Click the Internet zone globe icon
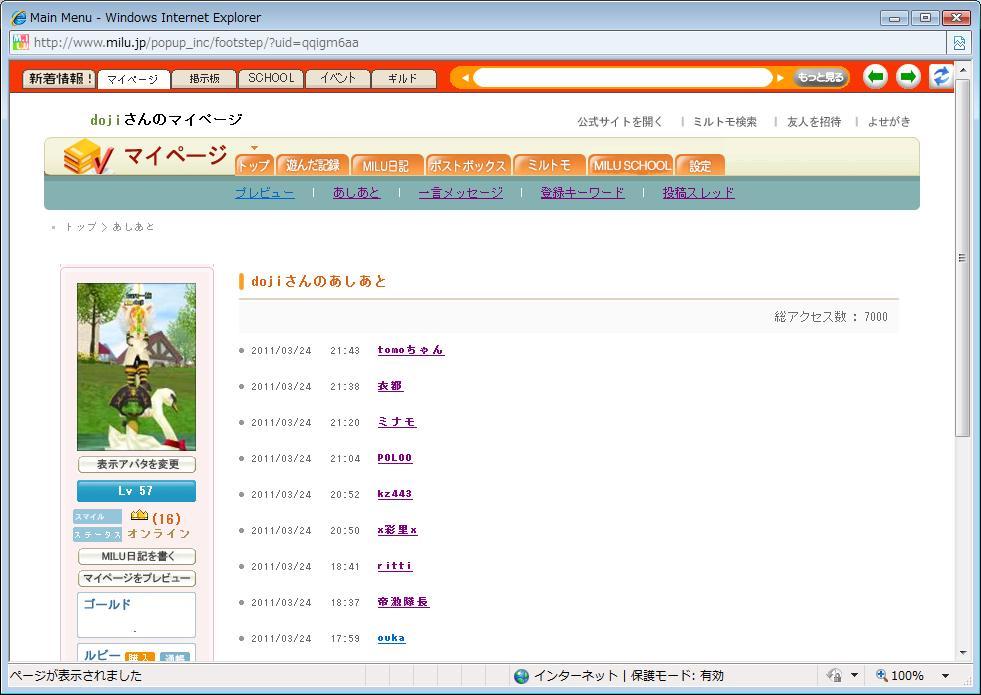981x695 pixels. [x=521, y=676]
